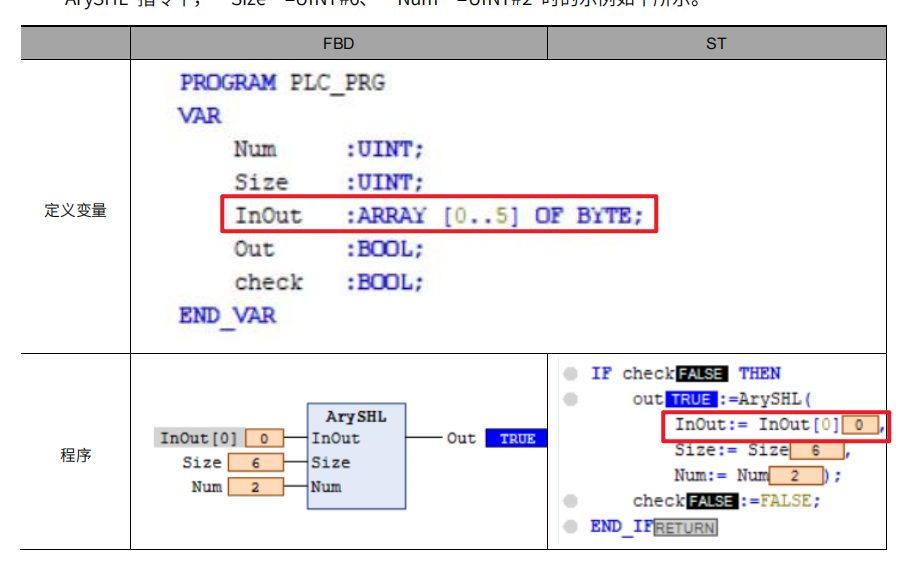
Task: Click the gray dot beside the IF check line
Action: [x=570, y=374]
